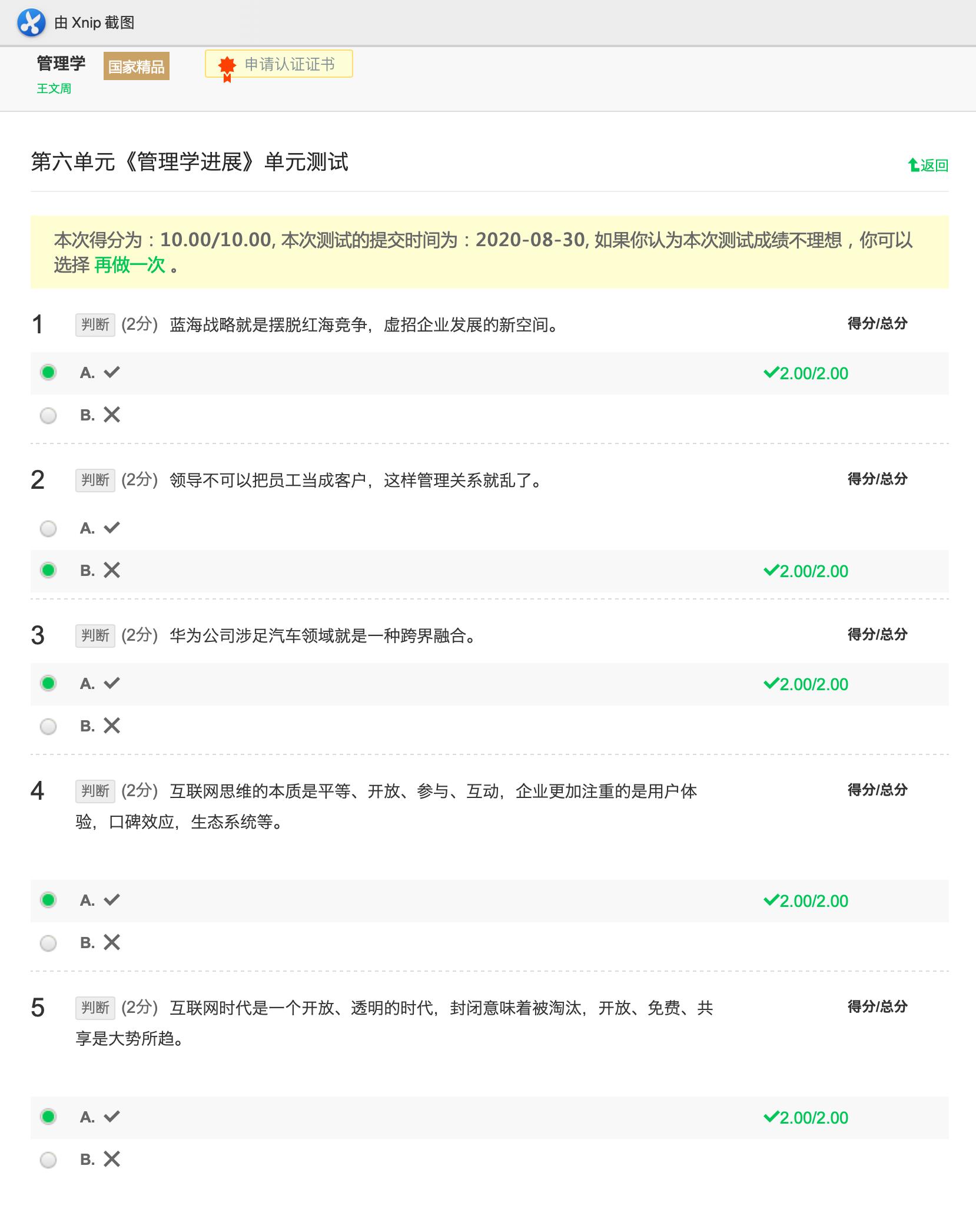
Task: Select radio button A for question 4
Action: point(48,900)
